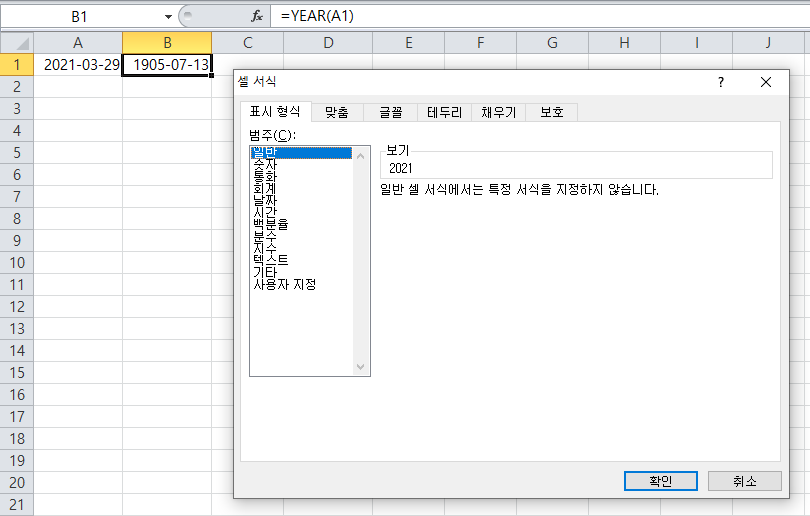This screenshot has height=516, width=810.
Task: Click the 취소 button
Action: (x=744, y=481)
